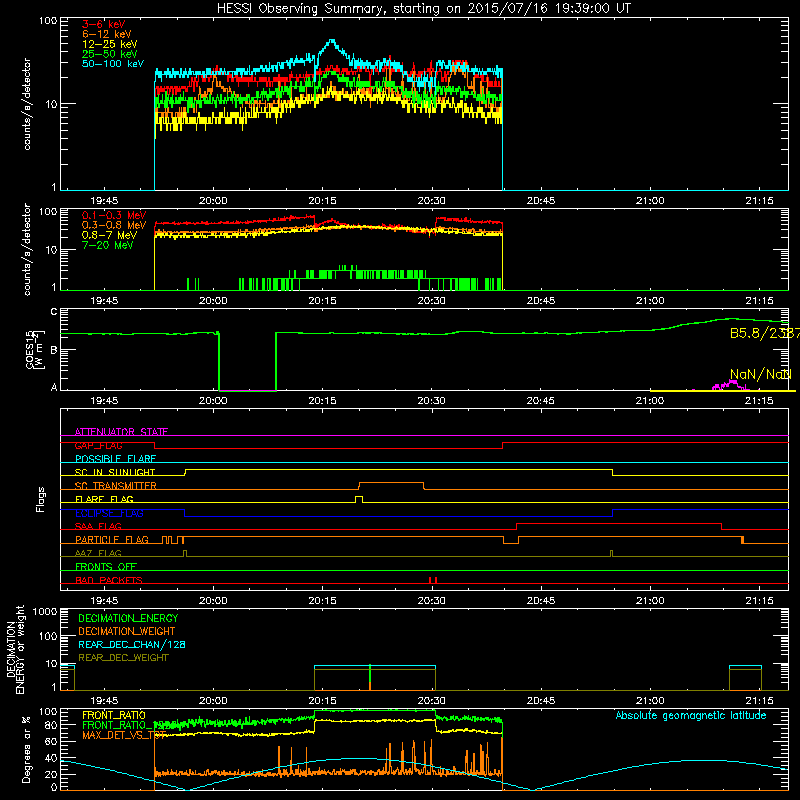Click the 0.1-0.3 MeV legend entry
Screen dimensions: 800x800
click(x=113, y=215)
